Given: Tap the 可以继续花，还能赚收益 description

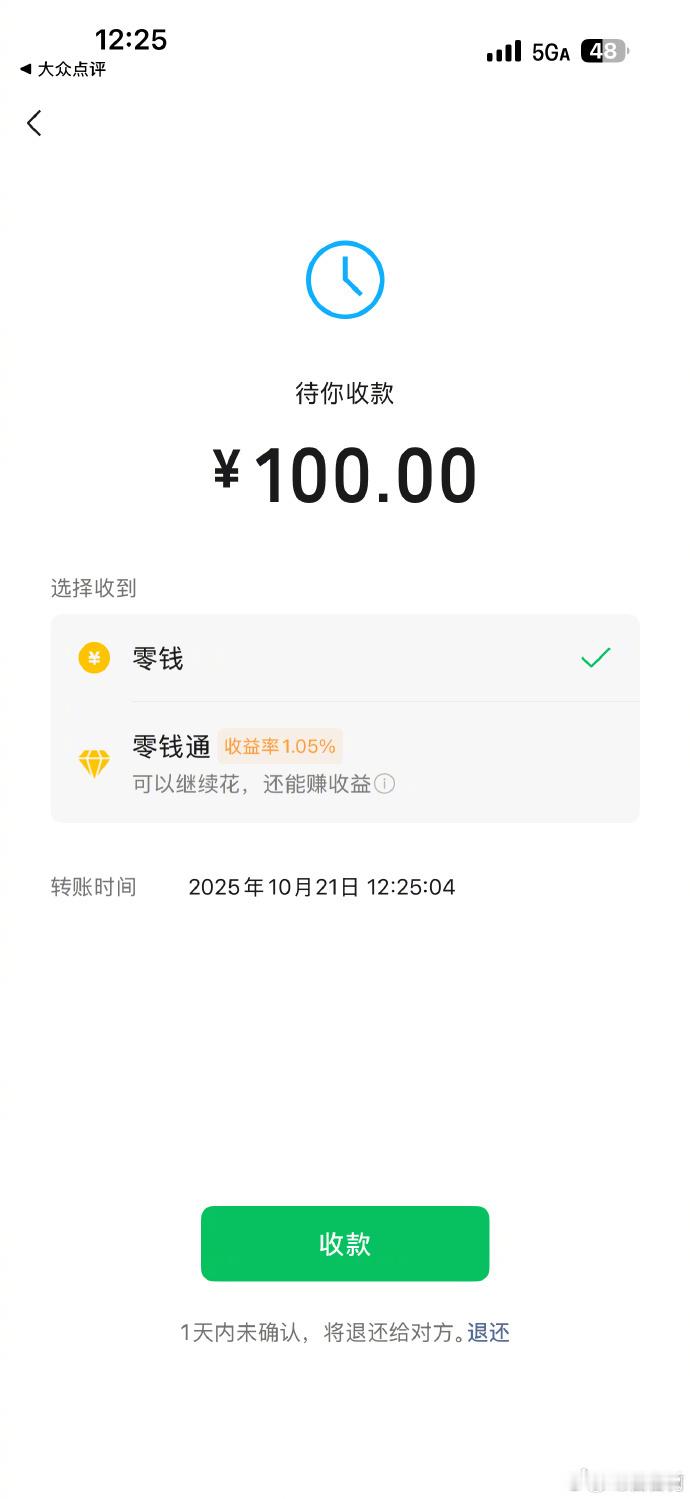Looking at the screenshot, I should 252,784.
